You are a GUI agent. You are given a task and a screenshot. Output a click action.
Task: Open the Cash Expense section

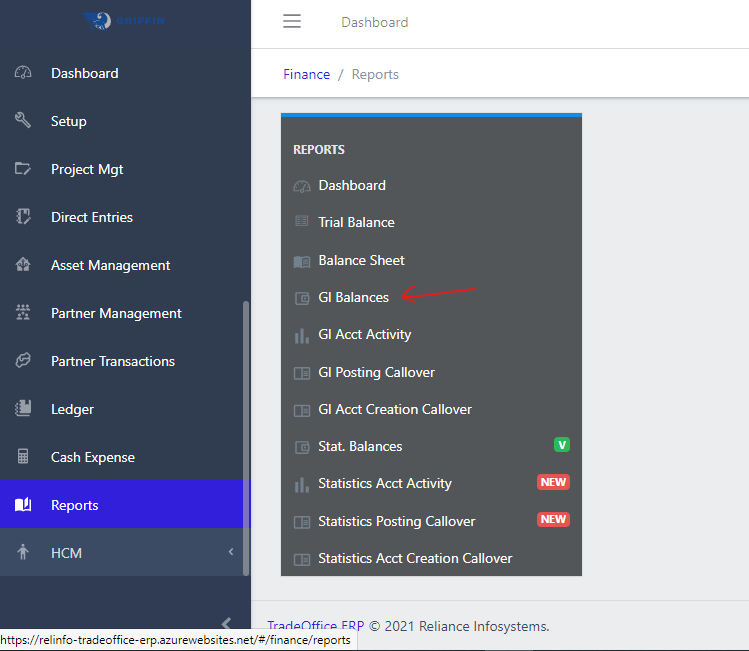(x=125, y=457)
